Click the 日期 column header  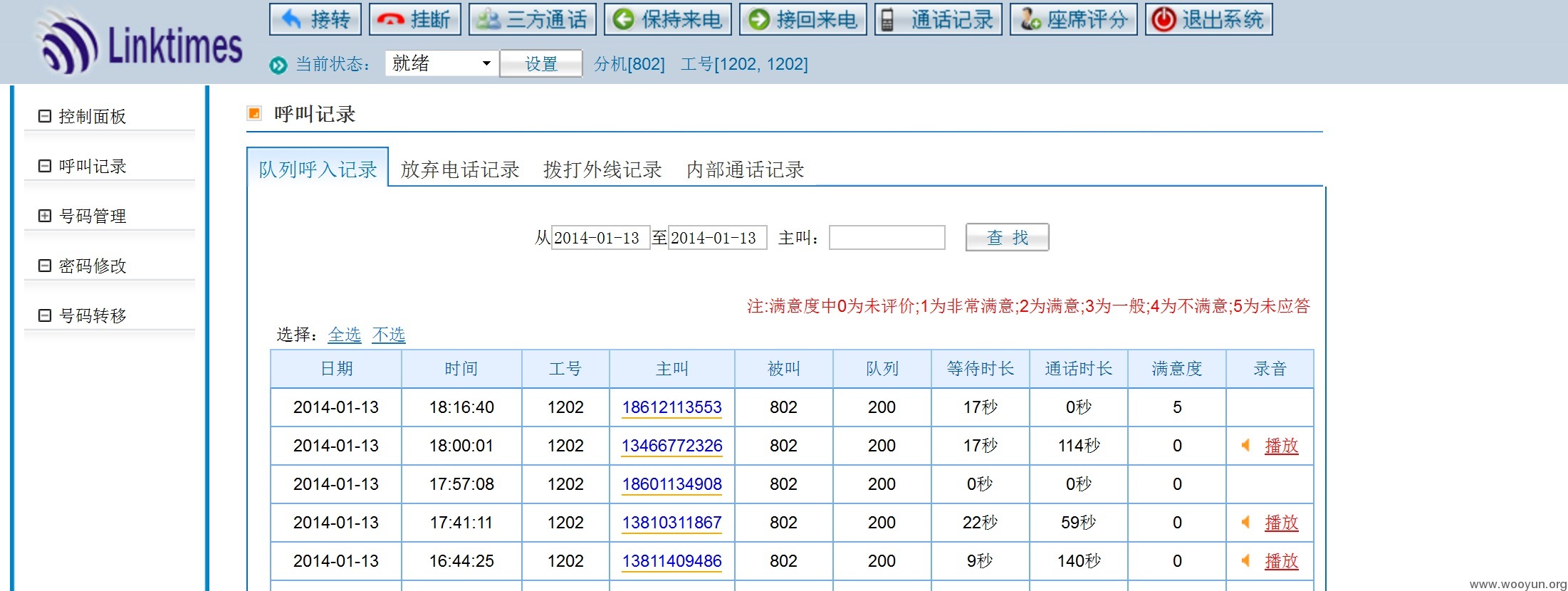pos(336,369)
